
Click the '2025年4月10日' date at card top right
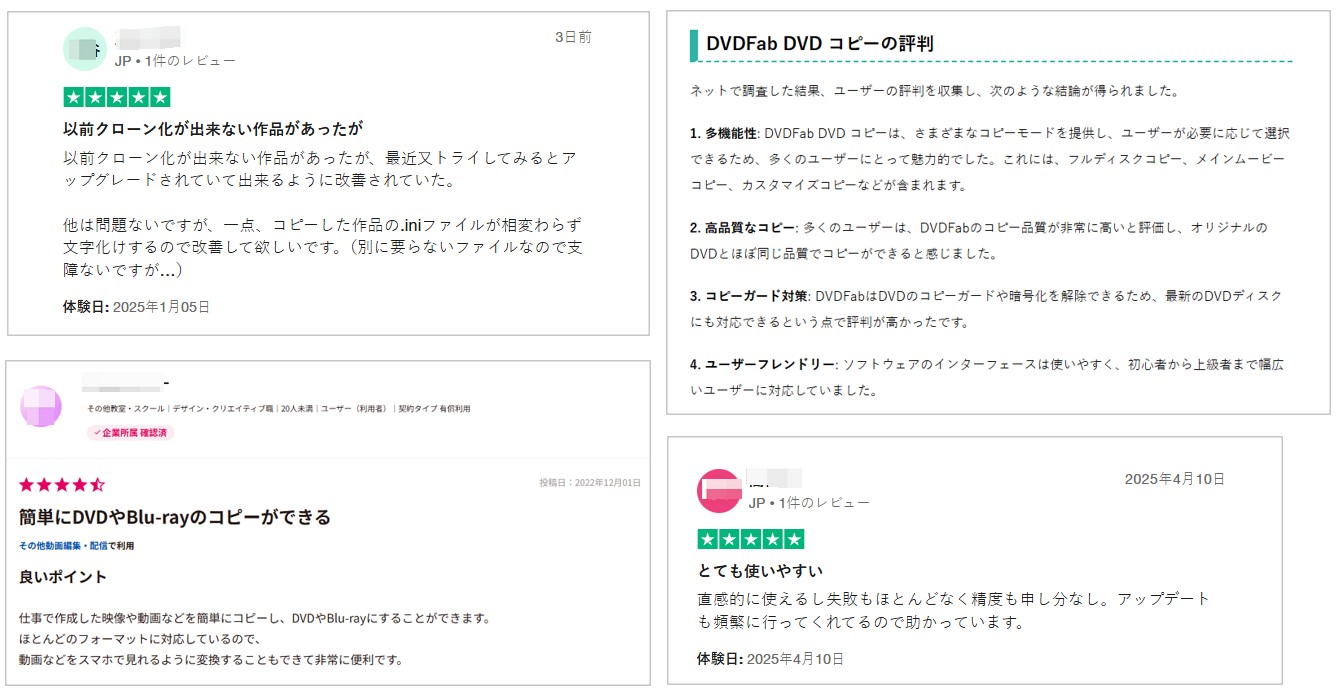coord(1174,479)
